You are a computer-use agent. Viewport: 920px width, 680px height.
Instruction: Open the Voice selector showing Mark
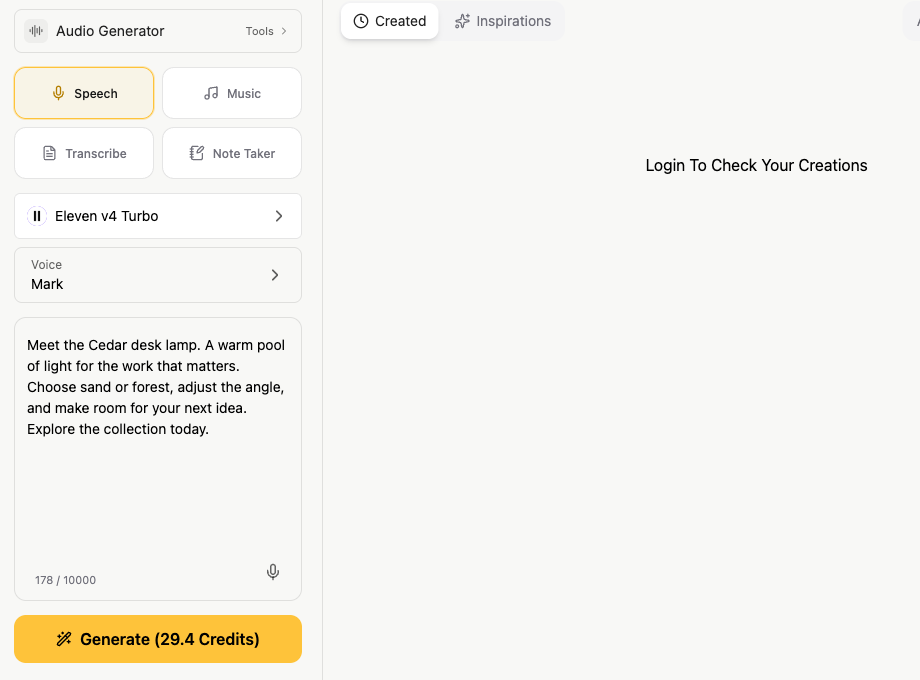tap(158, 275)
